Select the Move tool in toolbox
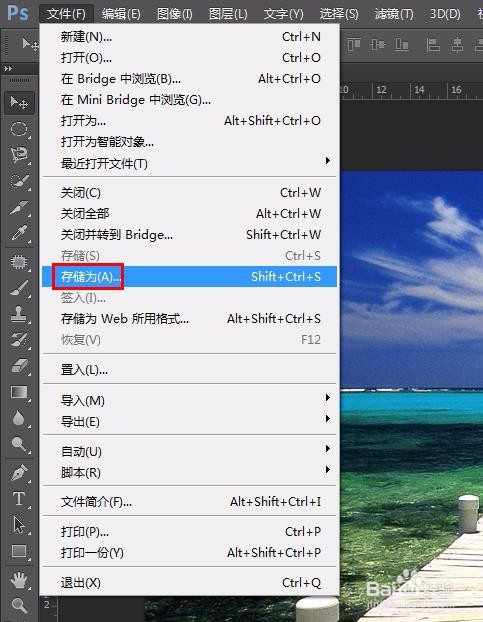This screenshot has height=622, width=483. pos(19,103)
